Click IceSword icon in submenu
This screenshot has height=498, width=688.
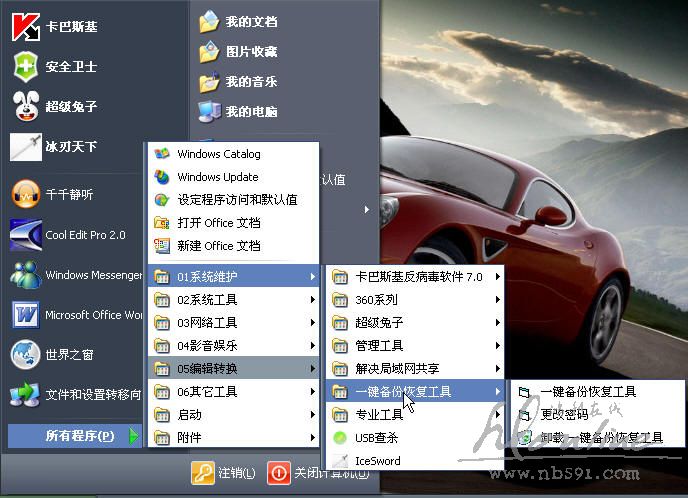pos(341,461)
